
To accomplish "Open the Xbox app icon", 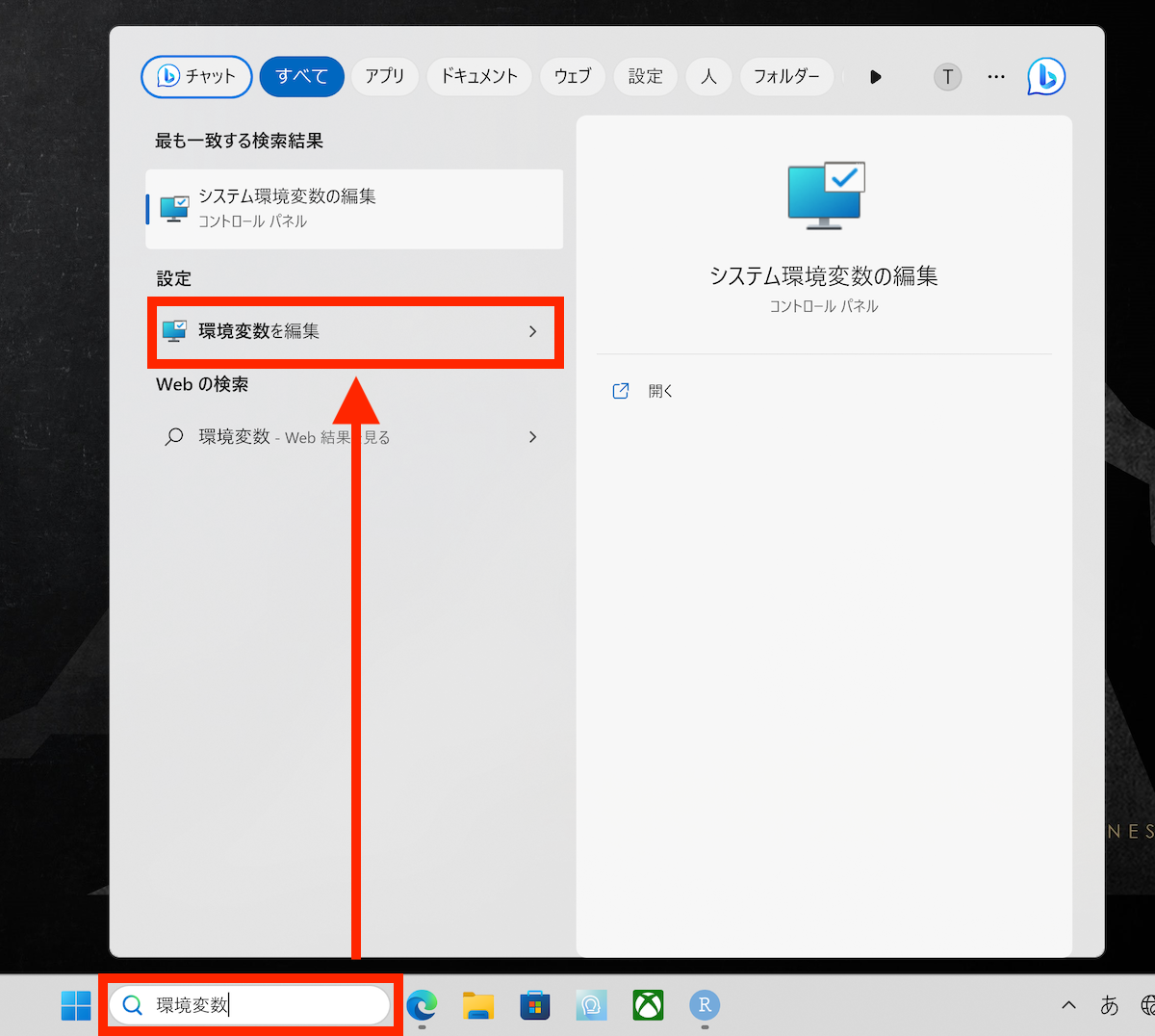I will click(649, 1006).
